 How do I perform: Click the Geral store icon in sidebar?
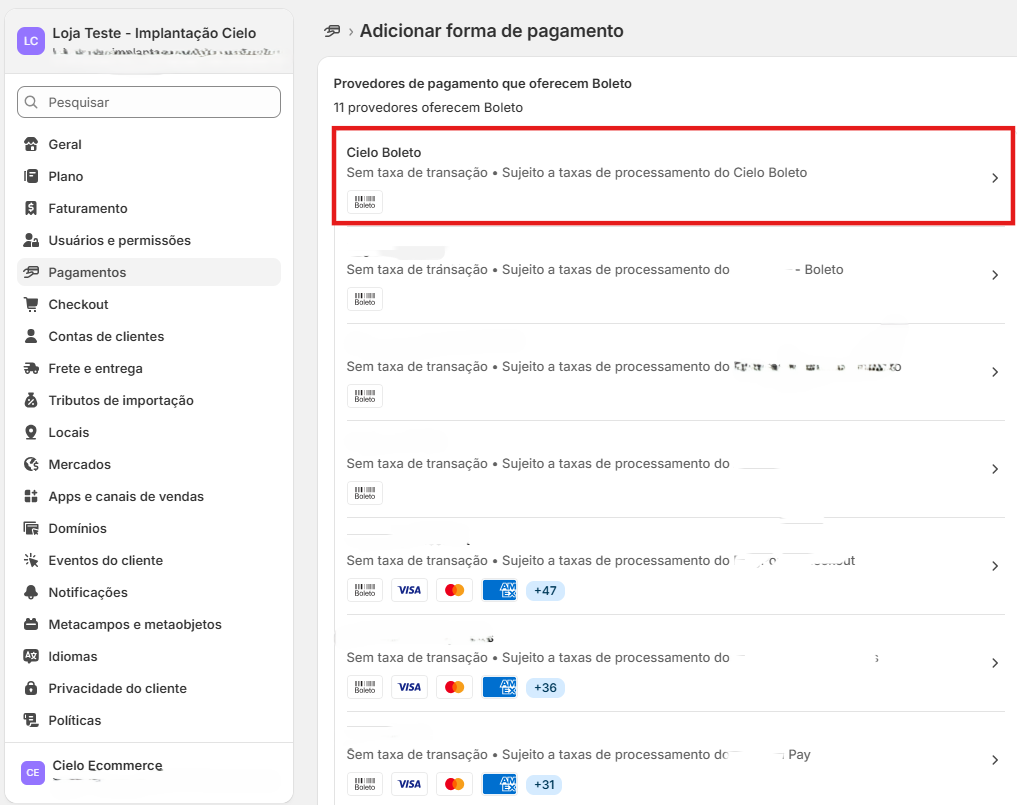[30, 144]
